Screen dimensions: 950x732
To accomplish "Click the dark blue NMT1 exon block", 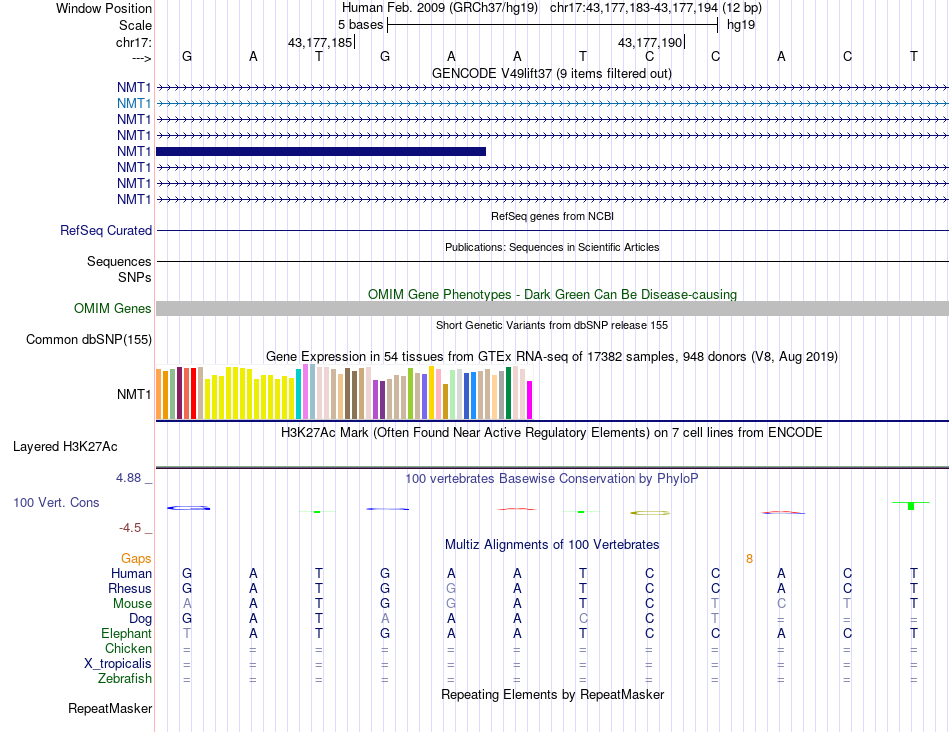I will click(x=321, y=151).
